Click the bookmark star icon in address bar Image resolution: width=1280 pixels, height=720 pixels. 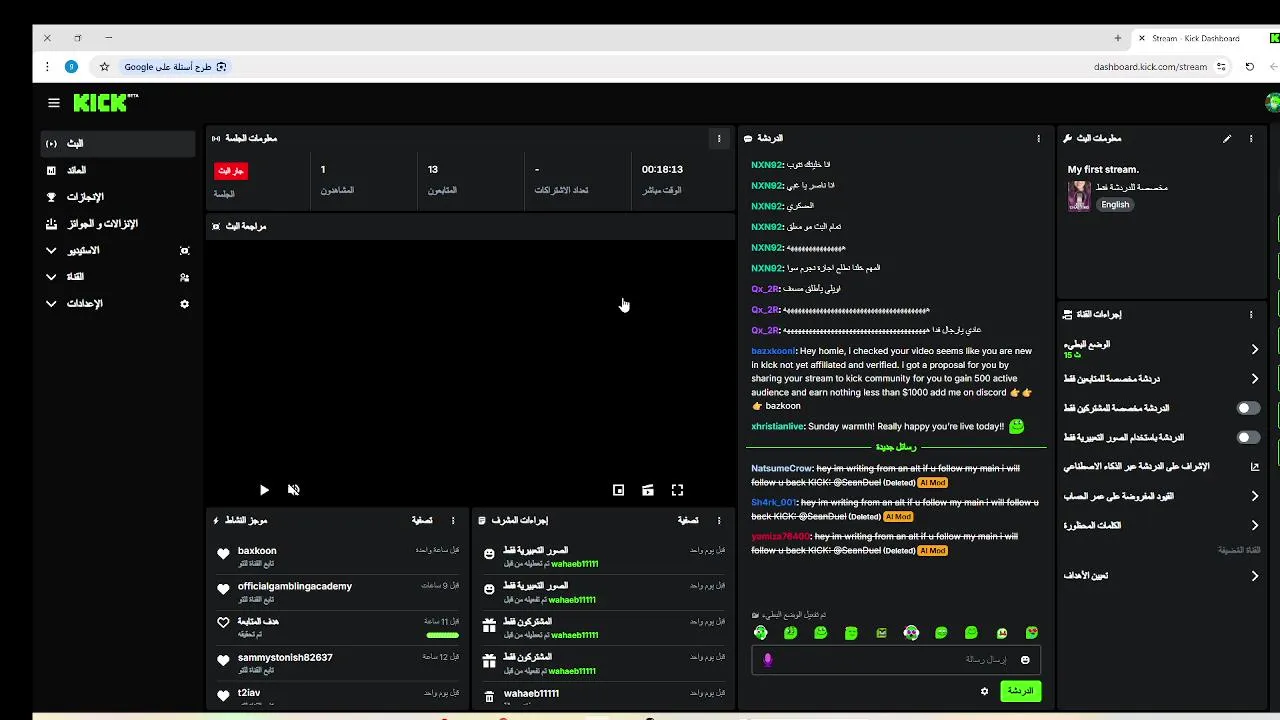coord(104,67)
